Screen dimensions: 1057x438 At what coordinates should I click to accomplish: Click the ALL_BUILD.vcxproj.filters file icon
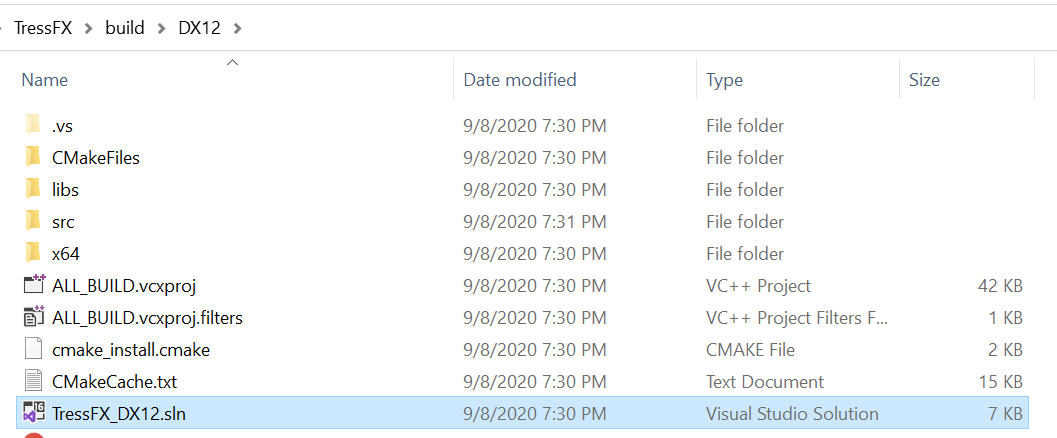click(x=33, y=318)
